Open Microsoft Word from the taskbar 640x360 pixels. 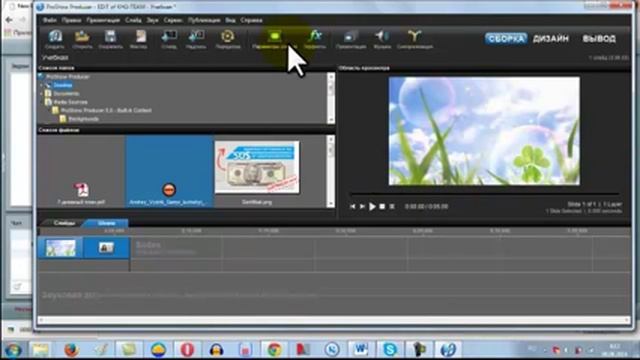[361, 350]
